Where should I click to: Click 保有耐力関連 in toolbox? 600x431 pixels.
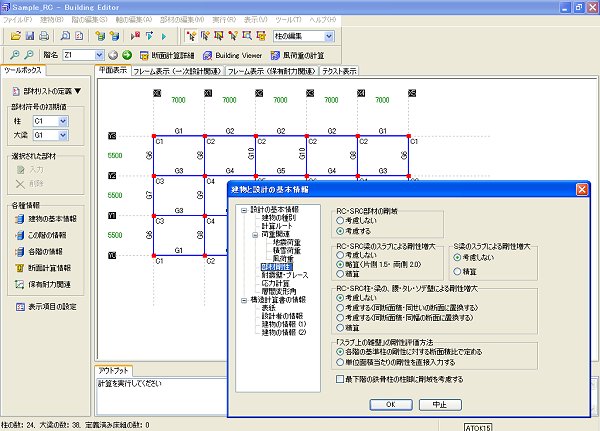(x=43, y=284)
